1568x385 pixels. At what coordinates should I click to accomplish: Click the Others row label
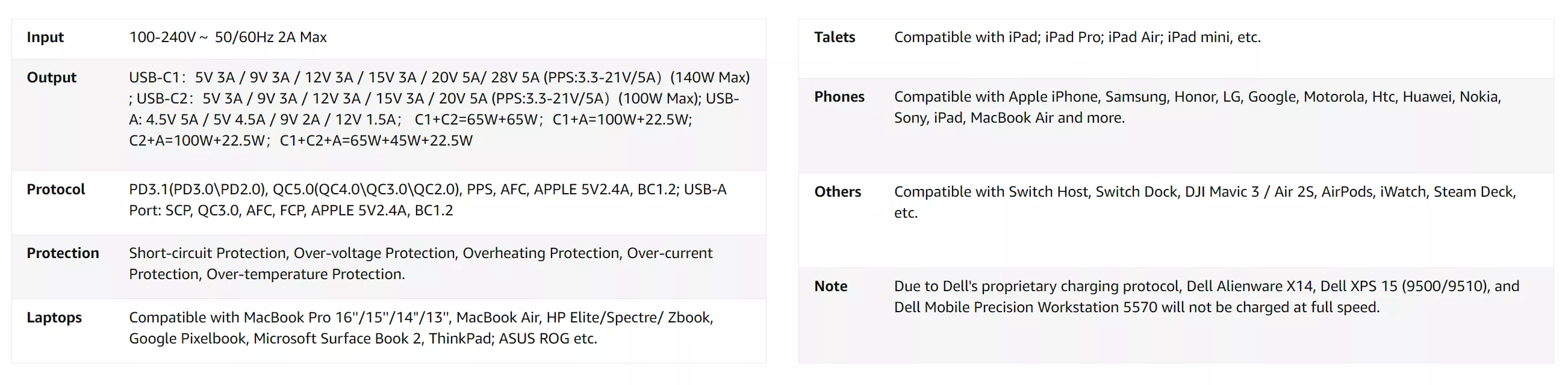pos(838,191)
